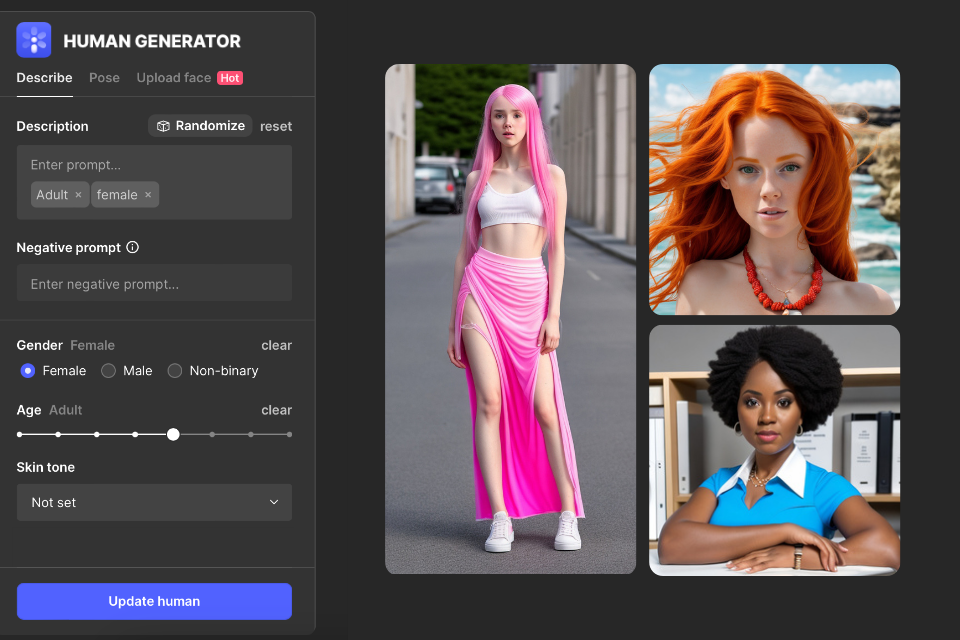The width and height of the screenshot is (960, 640).
Task: Open the red-haired woman image
Action: [x=774, y=189]
